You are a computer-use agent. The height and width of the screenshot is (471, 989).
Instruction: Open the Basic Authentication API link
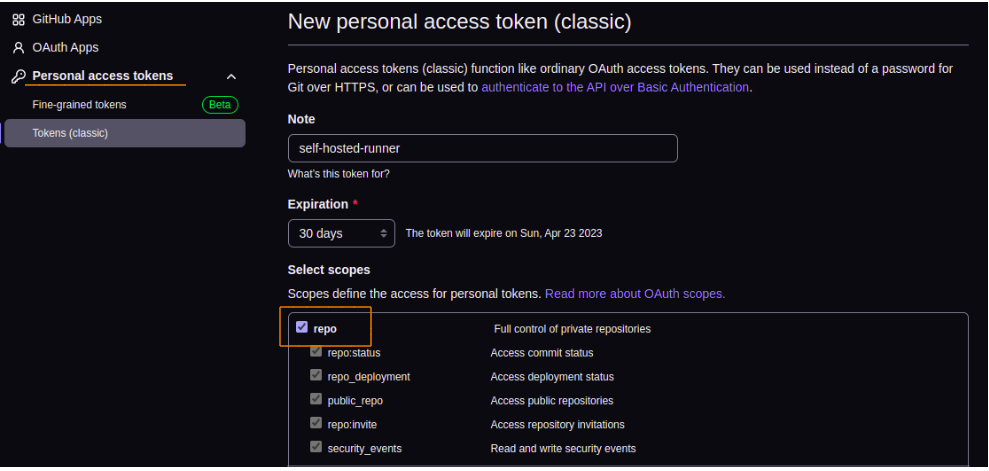tap(615, 87)
